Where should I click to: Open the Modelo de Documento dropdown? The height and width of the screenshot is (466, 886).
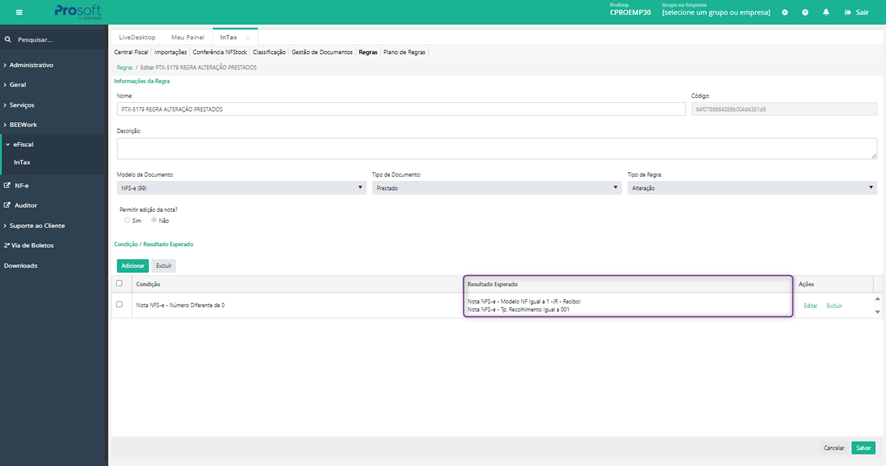click(x=241, y=188)
